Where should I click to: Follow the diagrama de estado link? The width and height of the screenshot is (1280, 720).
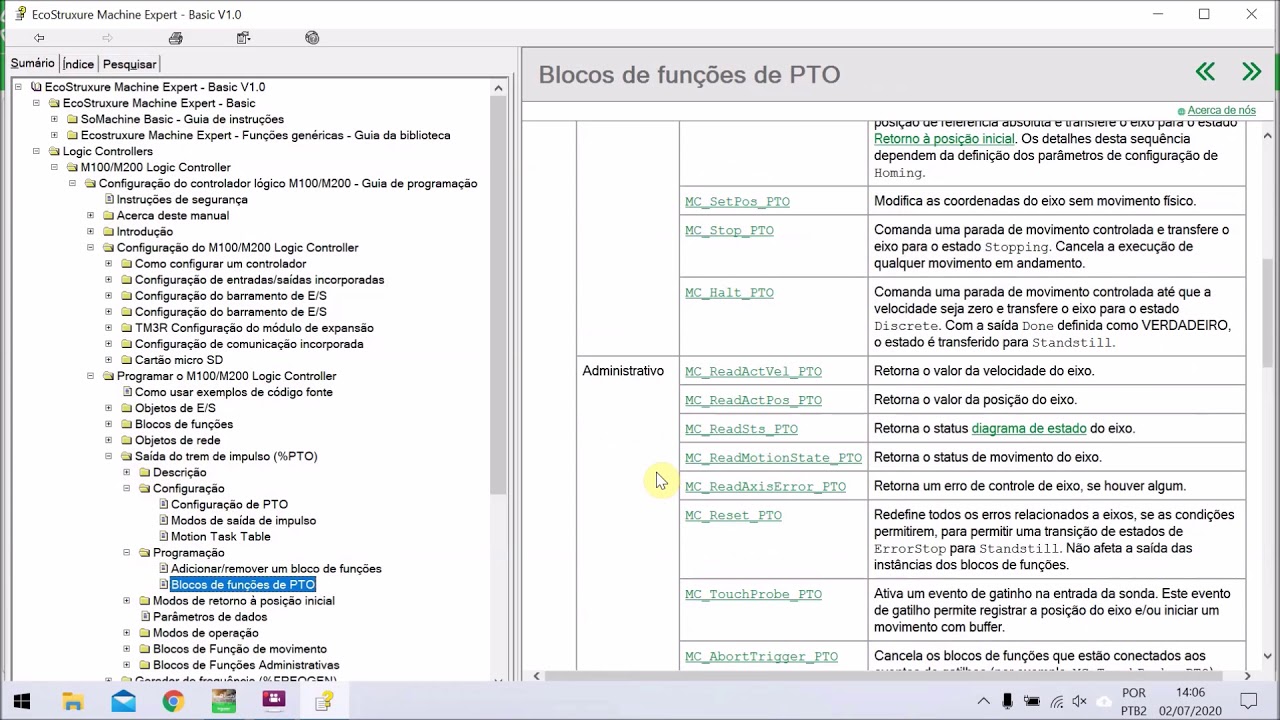coord(1029,428)
